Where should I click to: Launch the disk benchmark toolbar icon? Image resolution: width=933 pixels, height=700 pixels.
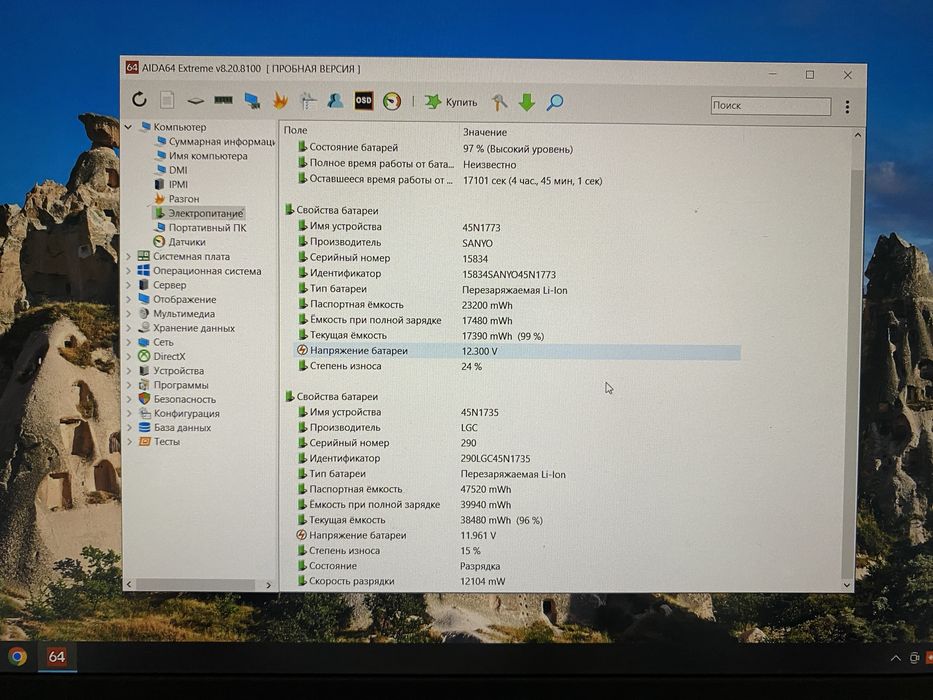195,101
